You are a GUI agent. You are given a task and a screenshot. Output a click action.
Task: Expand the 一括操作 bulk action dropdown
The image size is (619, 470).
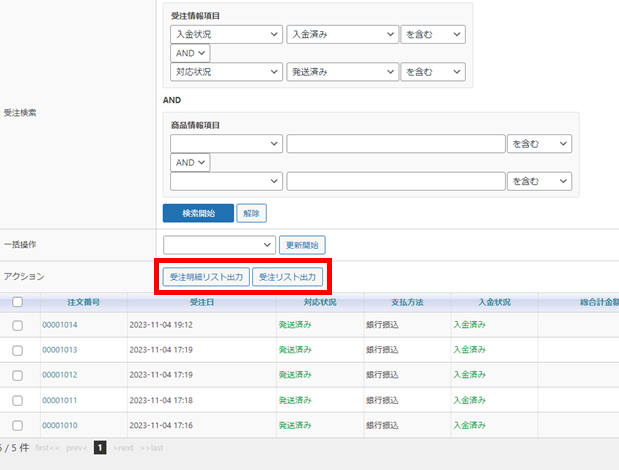click(x=219, y=245)
